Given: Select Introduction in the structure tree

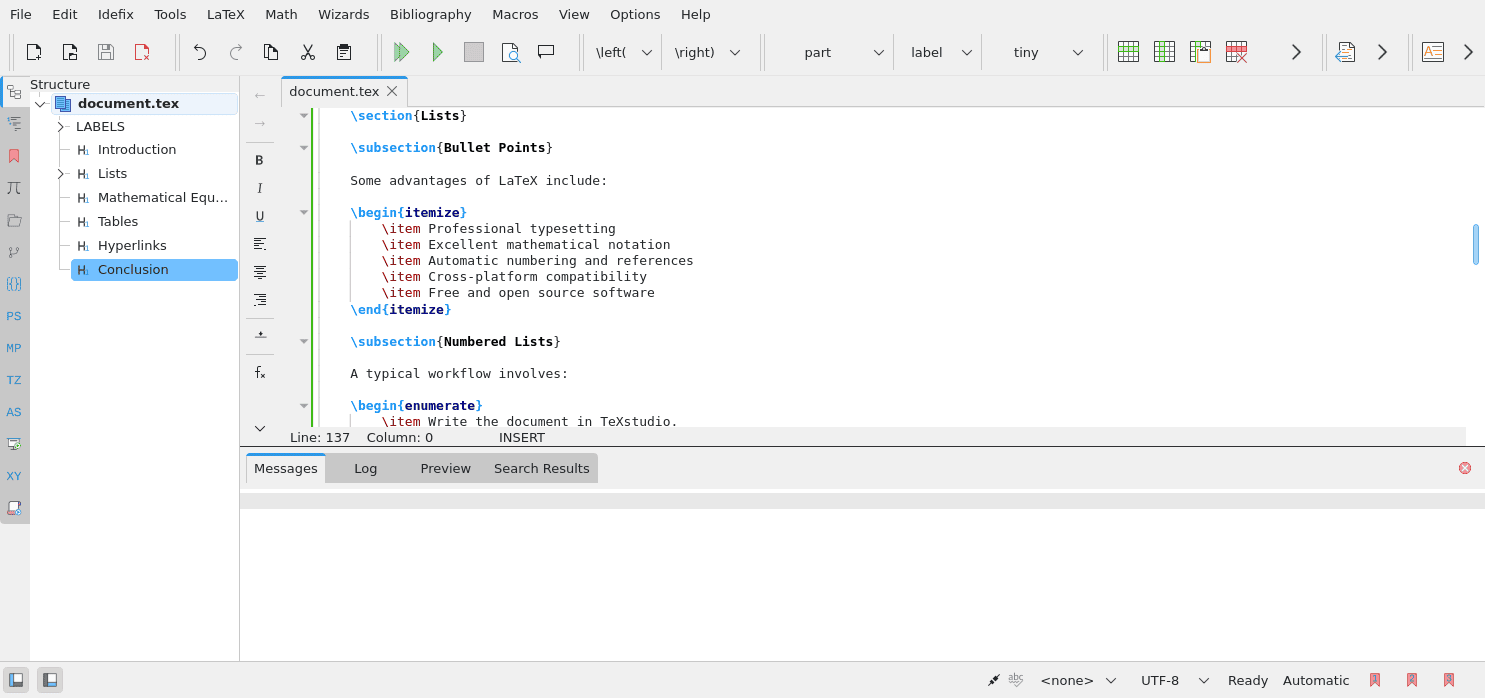Looking at the screenshot, I should 137,150.
